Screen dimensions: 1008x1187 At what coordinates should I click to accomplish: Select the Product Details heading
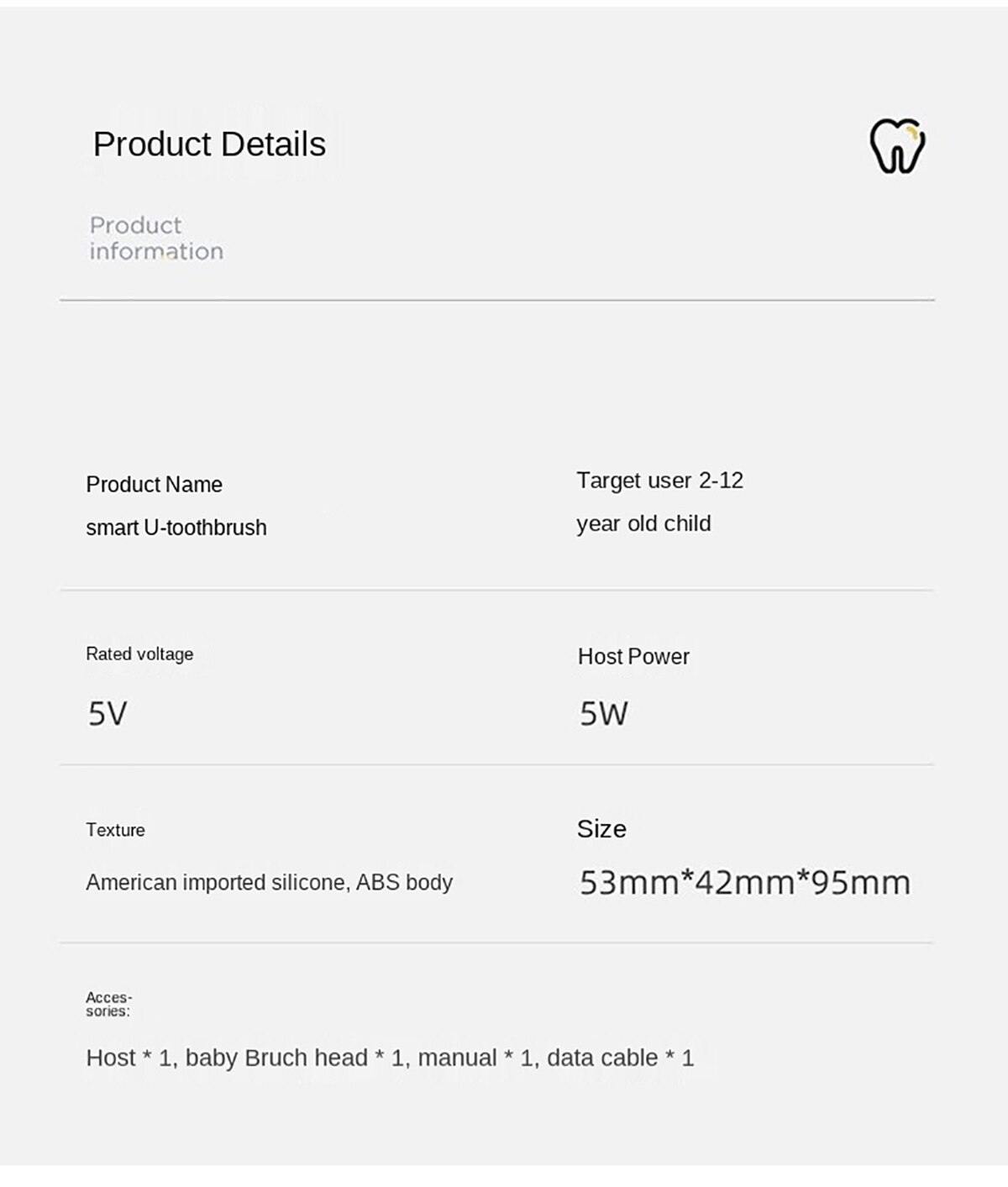coord(209,144)
